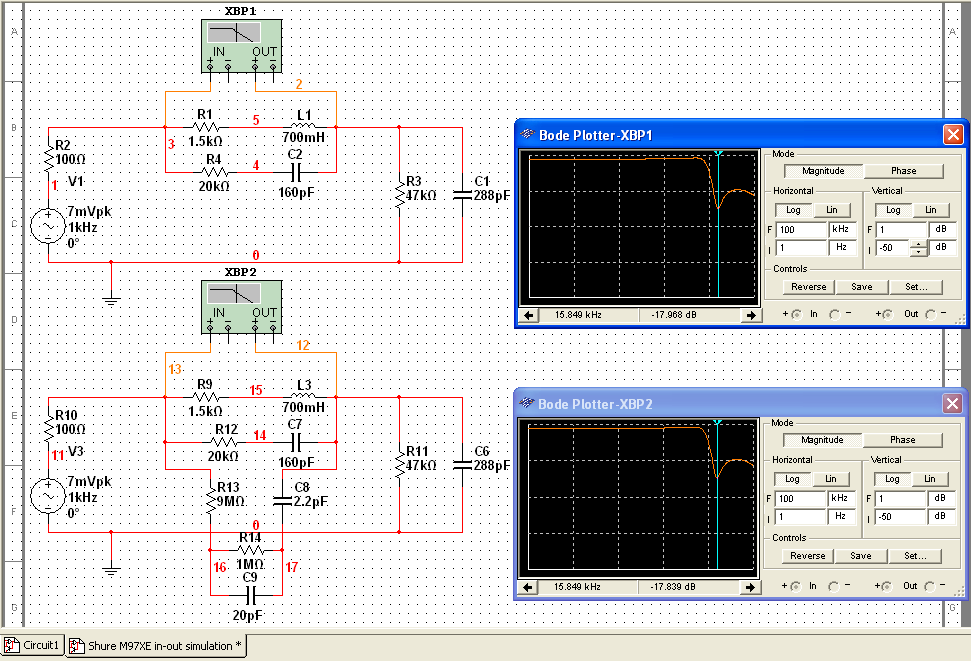
Task: Select capacitor C7 160pF symbol
Action: point(296,442)
